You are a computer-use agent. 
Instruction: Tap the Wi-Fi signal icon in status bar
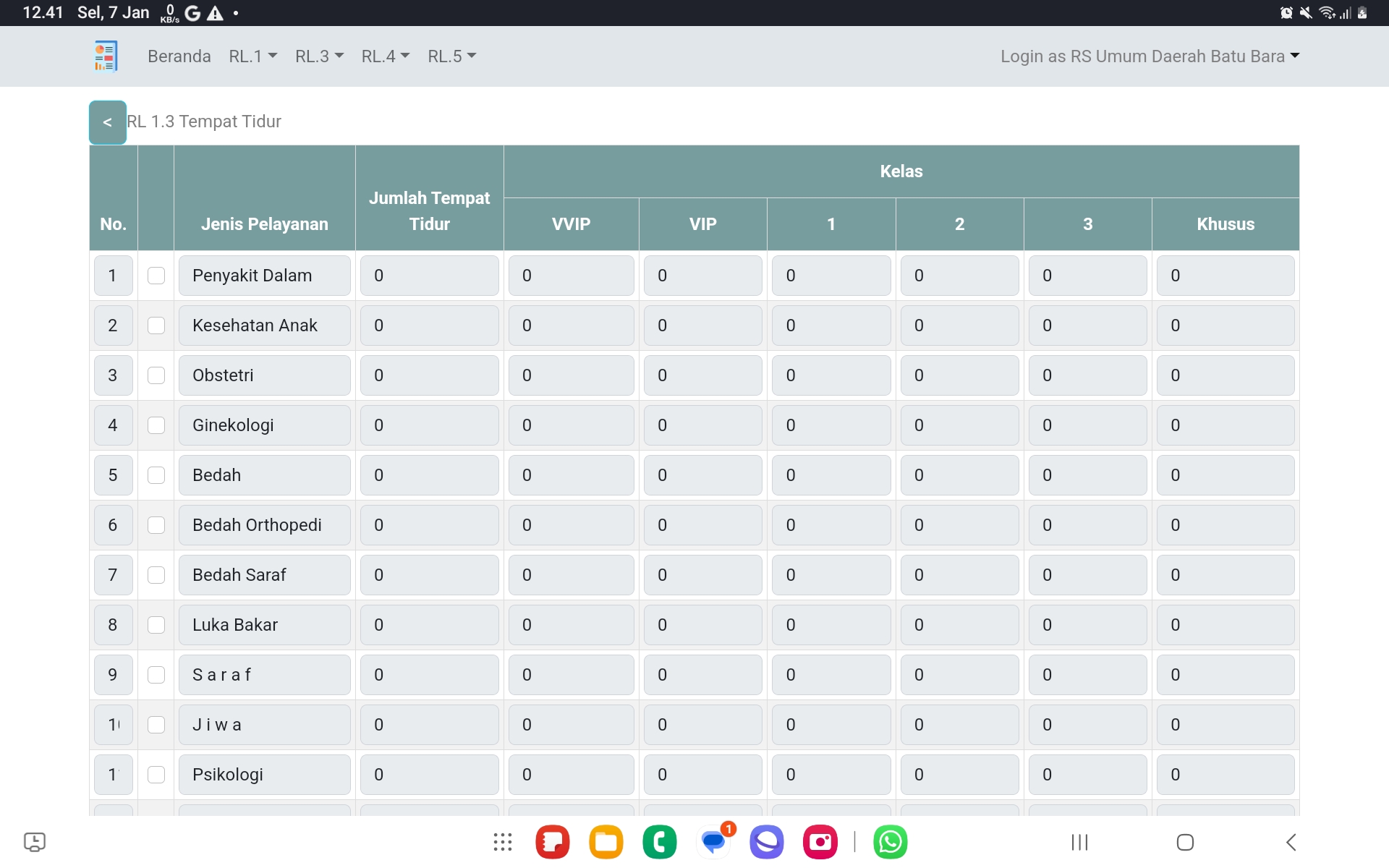click(x=1328, y=13)
